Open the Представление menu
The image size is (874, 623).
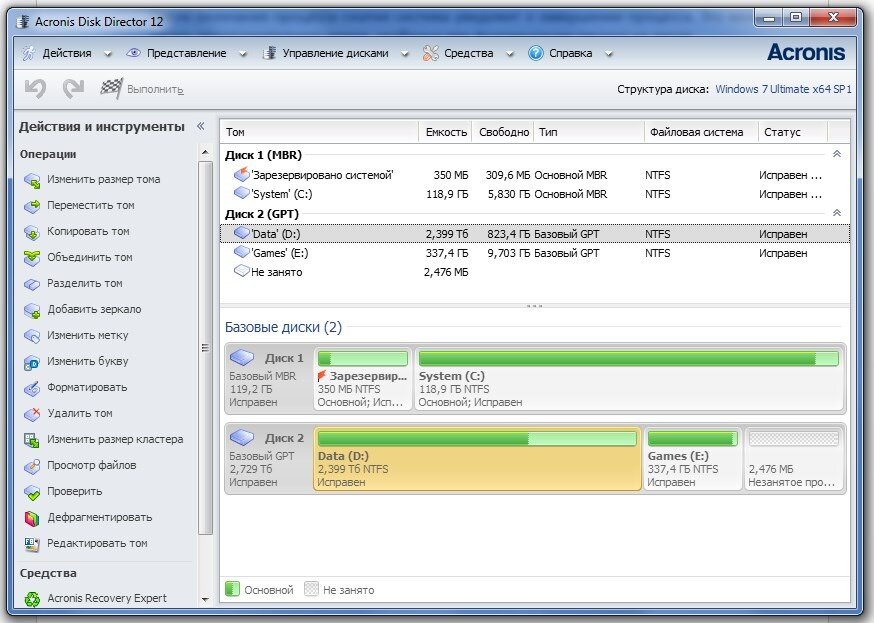[187, 53]
